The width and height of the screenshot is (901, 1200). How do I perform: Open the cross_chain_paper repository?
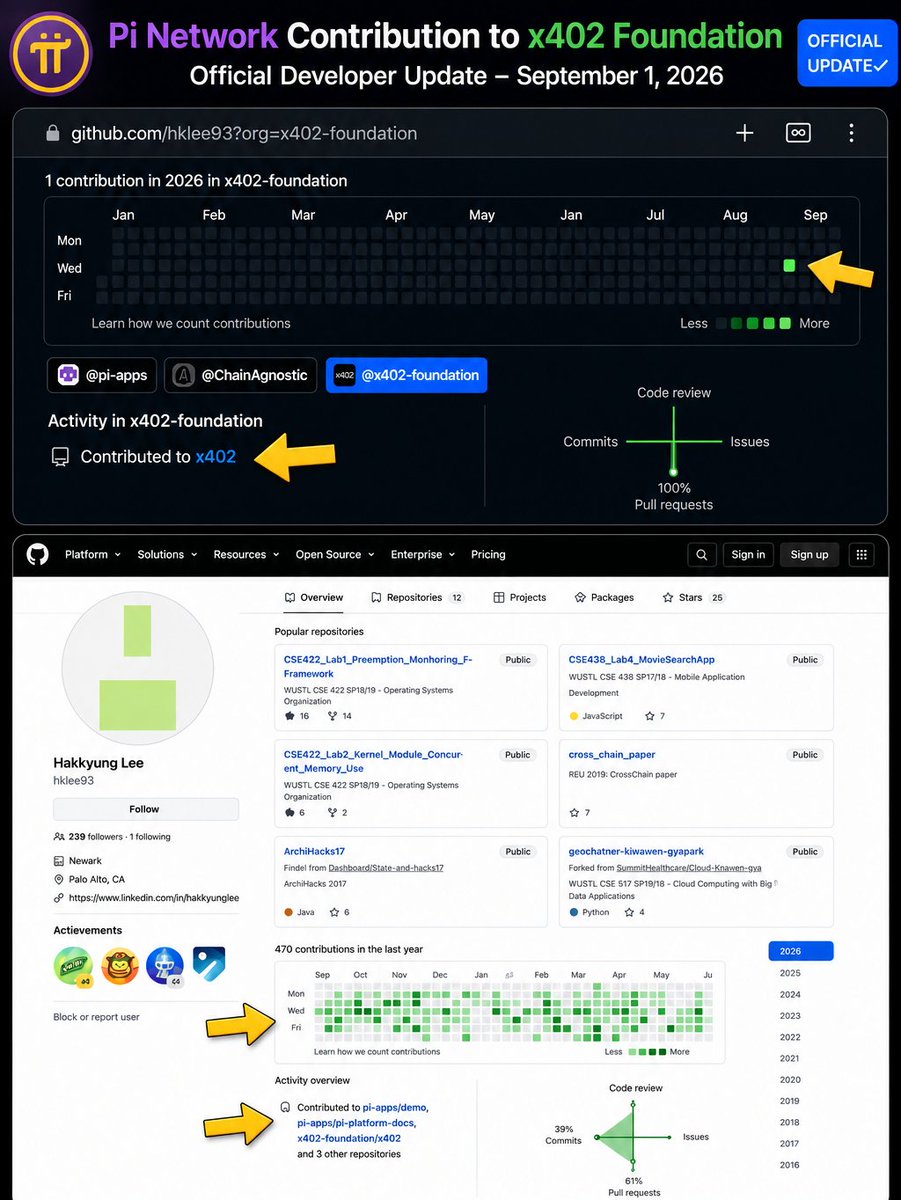(x=612, y=755)
